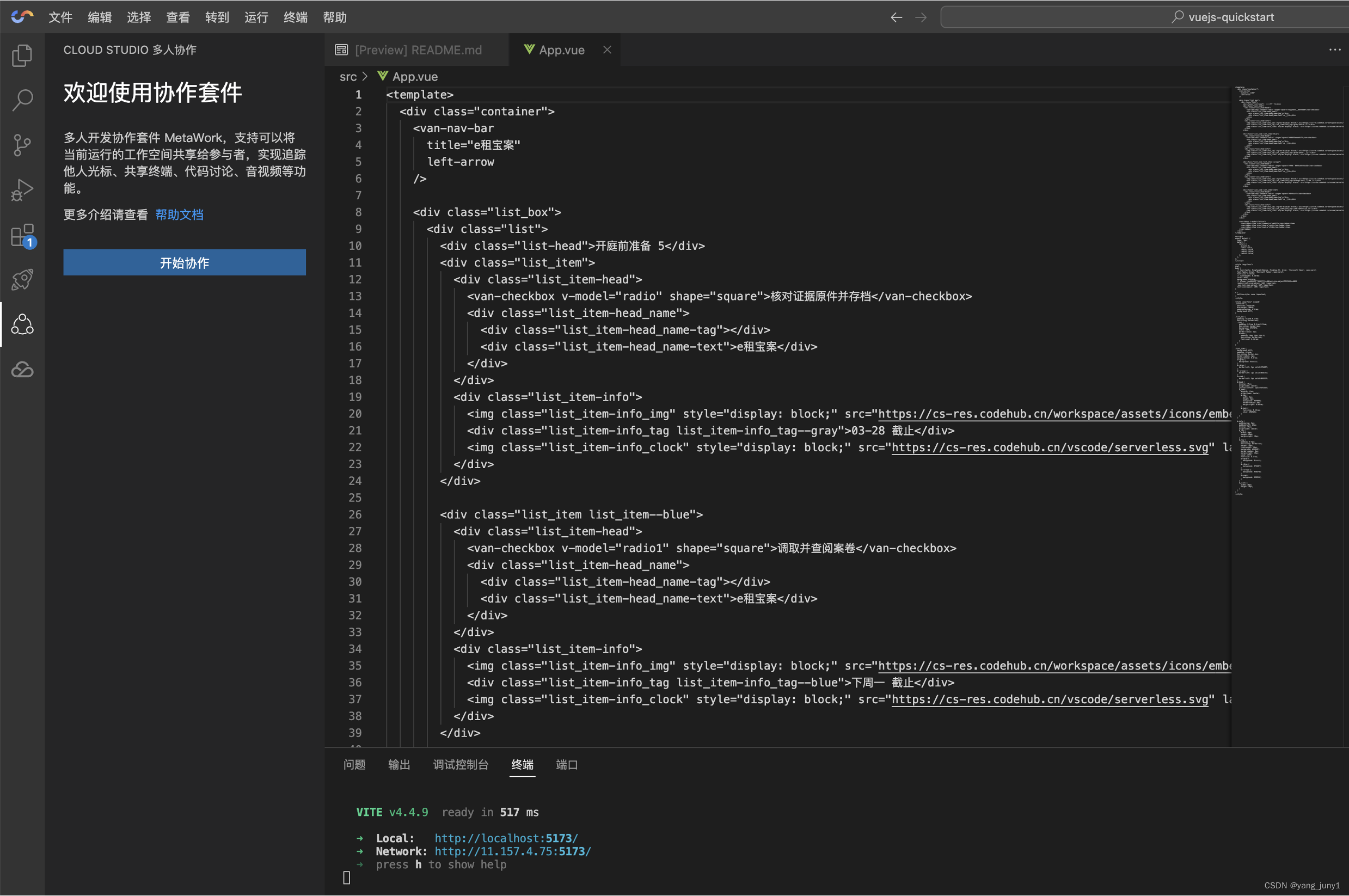Open the 帮助 menu

click(x=334, y=17)
